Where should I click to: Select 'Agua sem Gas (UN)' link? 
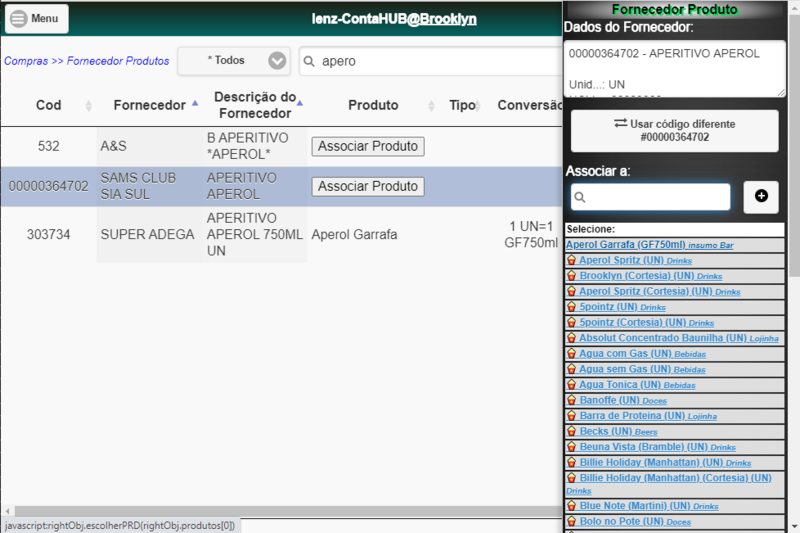point(642,369)
